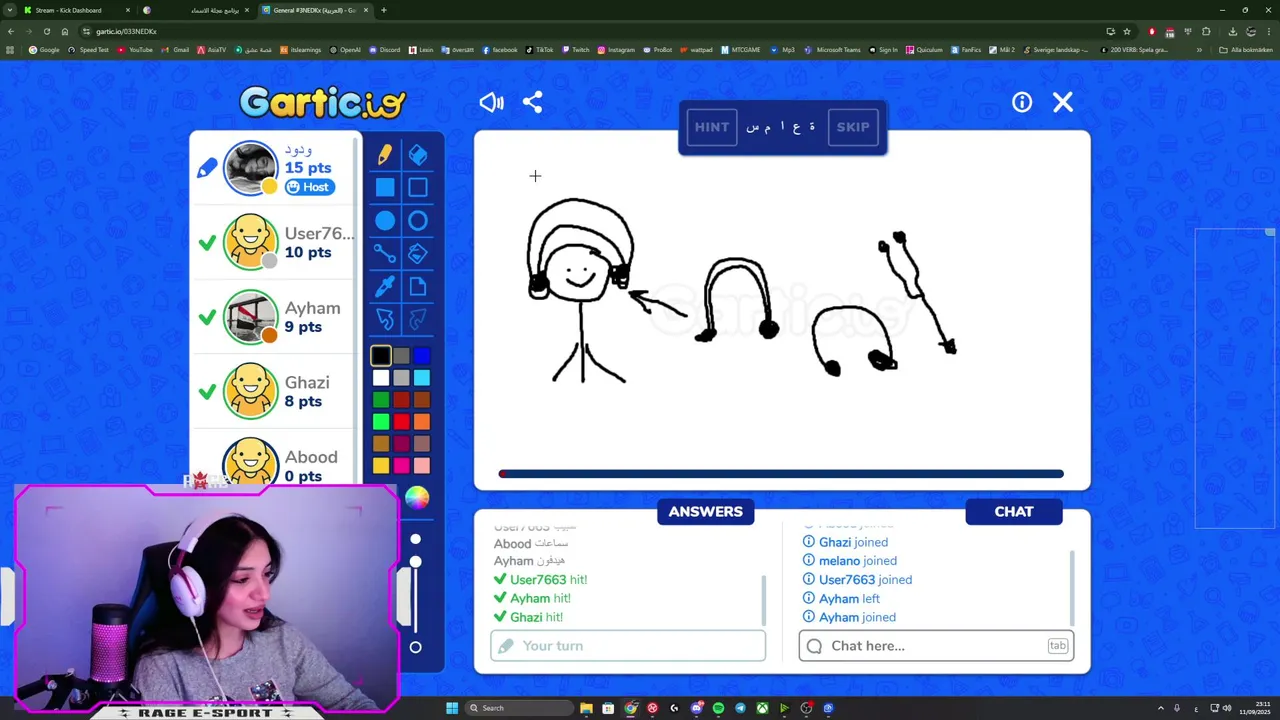The image size is (1280, 720).
Task: Open Spotify from taskbar
Action: coord(718,708)
